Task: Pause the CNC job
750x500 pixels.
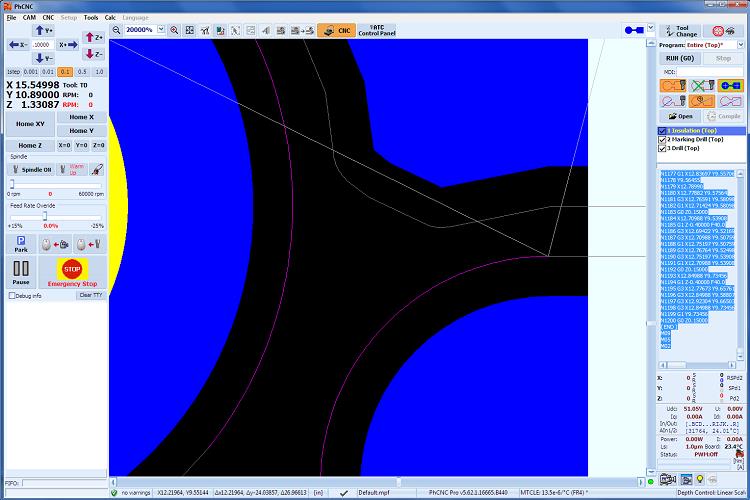Action: pyautogui.click(x=21, y=272)
